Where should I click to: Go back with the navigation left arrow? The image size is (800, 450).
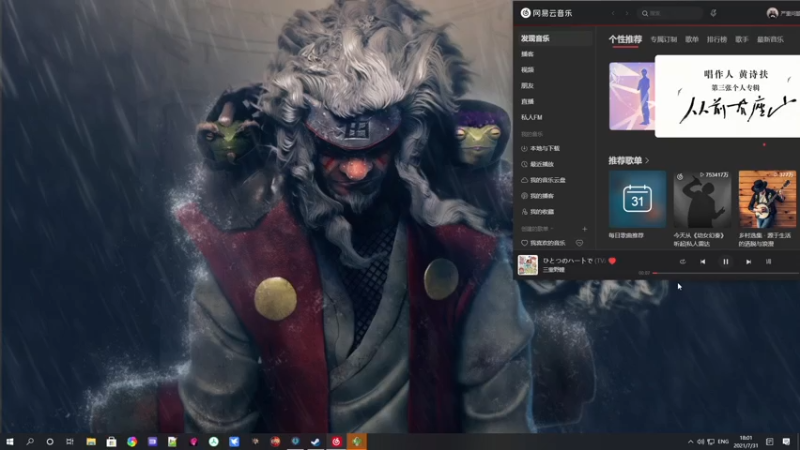coord(613,13)
